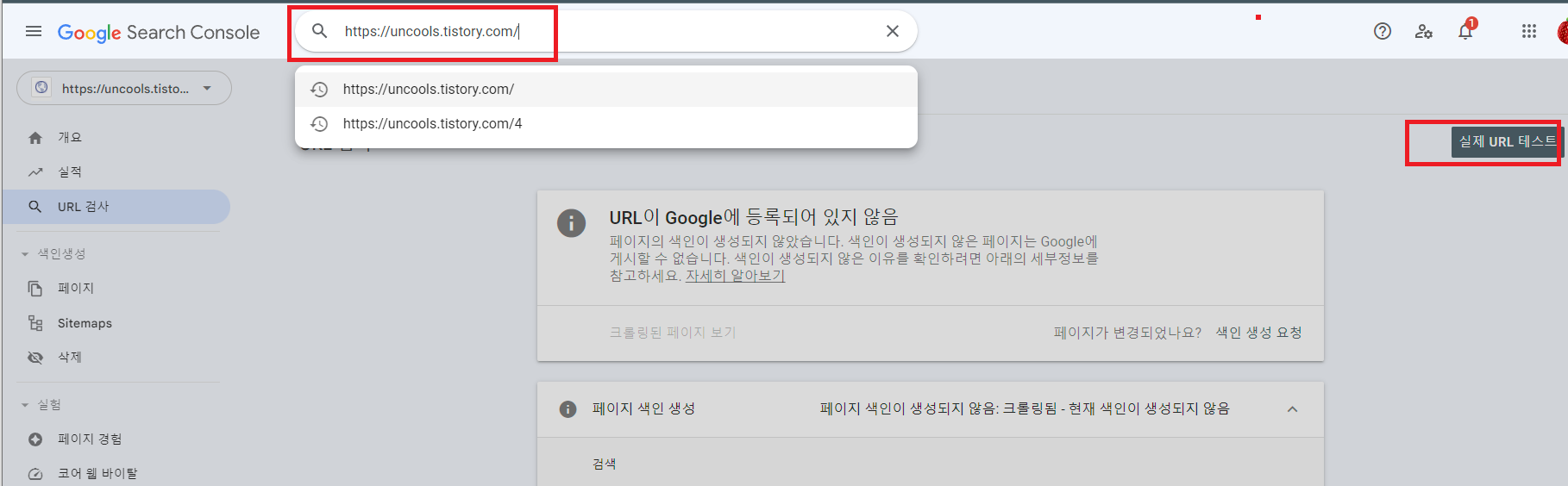Click the crossed eye icon beside 삭제
This screenshot has width=1568, height=486.
point(35,358)
